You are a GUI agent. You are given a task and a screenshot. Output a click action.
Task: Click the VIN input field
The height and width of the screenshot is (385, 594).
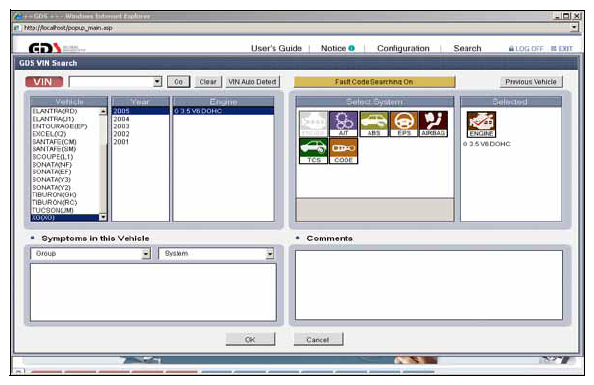[x=111, y=82]
